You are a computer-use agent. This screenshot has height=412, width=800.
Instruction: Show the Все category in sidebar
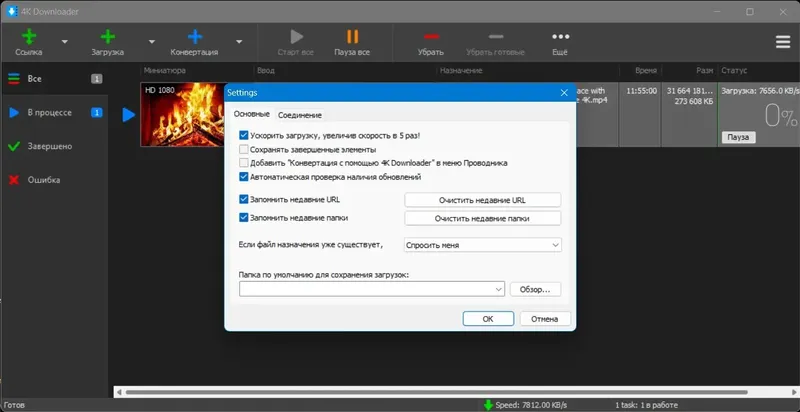click(x=54, y=79)
